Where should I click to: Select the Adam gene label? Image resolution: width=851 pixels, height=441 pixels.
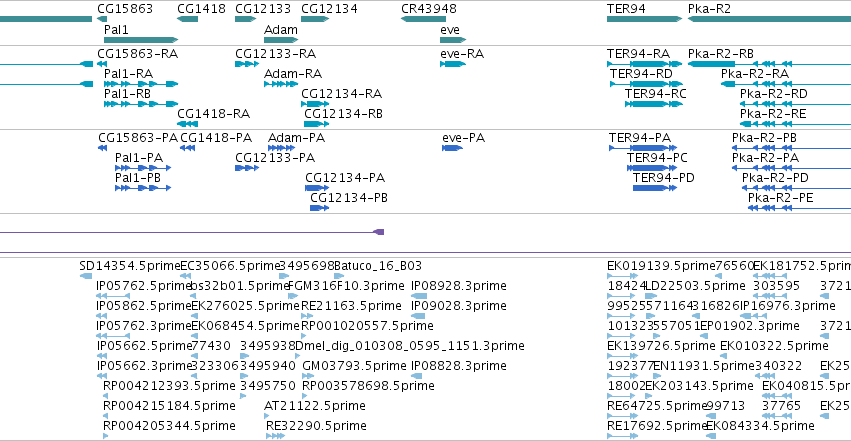pos(281,29)
